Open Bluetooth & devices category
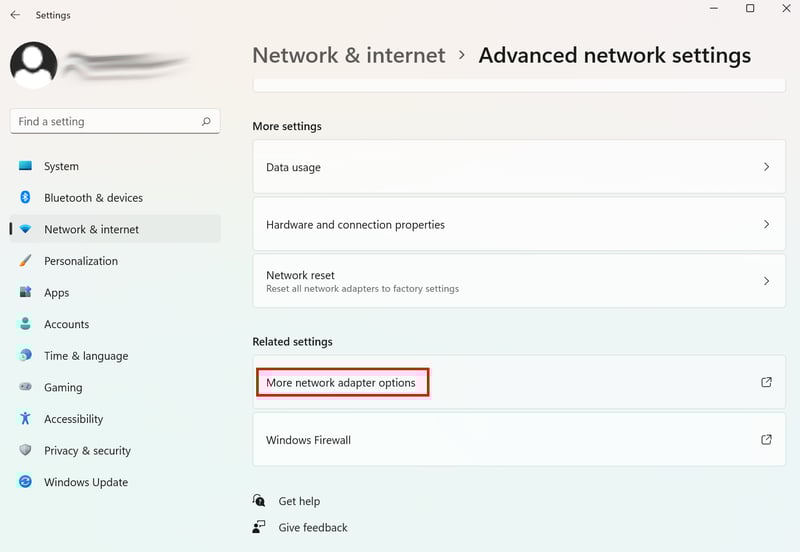The width and height of the screenshot is (800, 552). (x=115, y=197)
